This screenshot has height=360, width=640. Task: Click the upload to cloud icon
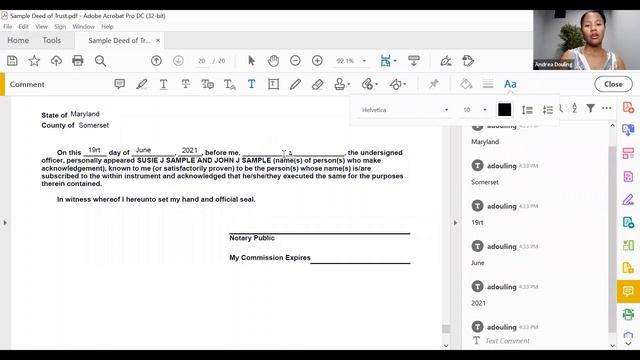pyautogui.click(x=56, y=61)
